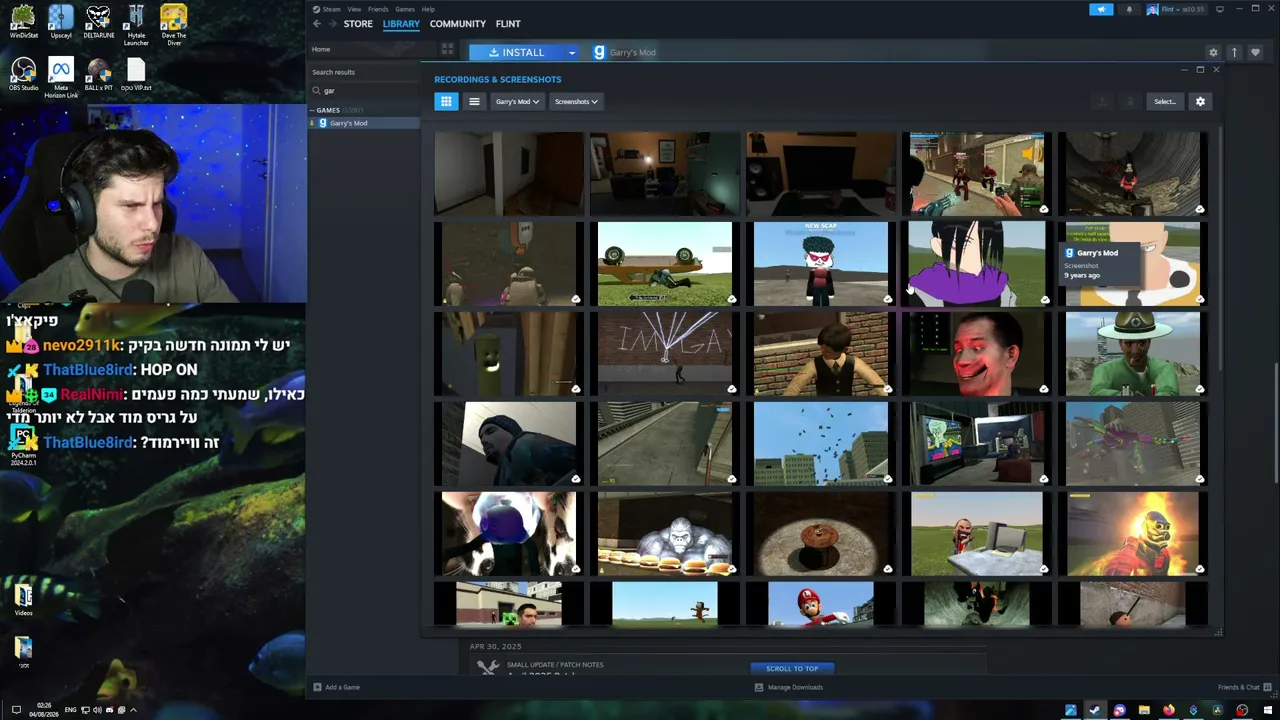Click the clock showing 02:26 in taskbar
Viewport: 1280px width, 720px height.
pyautogui.click(x=45, y=710)
